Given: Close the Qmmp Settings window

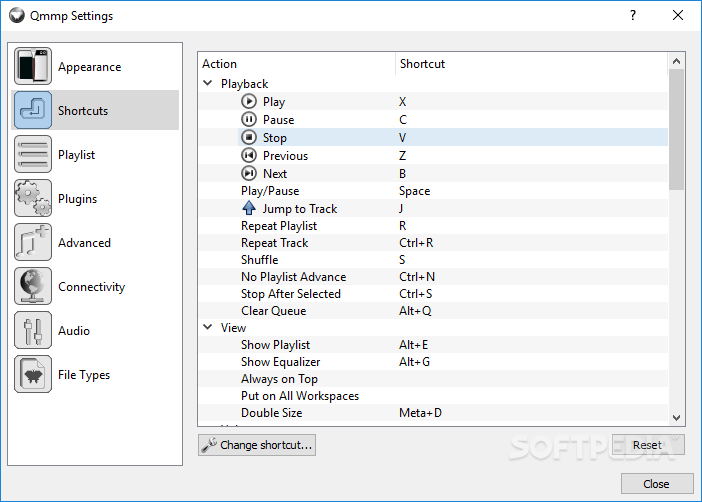Looking at the screenshot, I should [678, 15].
